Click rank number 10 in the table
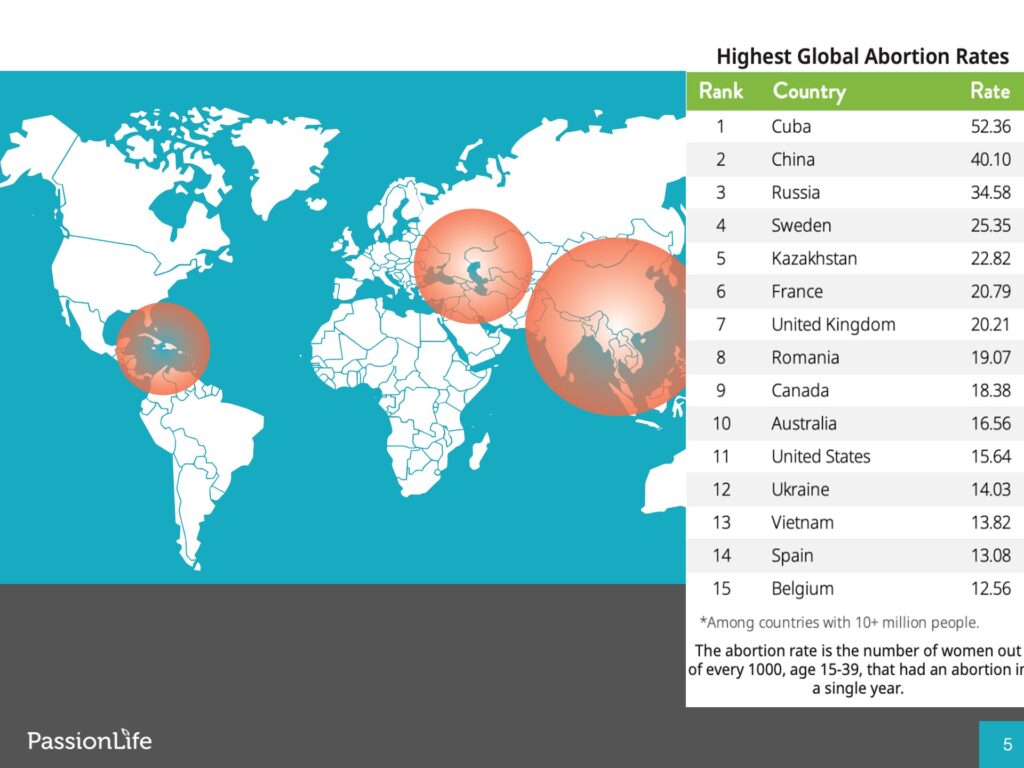Viewport: 1024px width, 768px height. coord(721,423)
